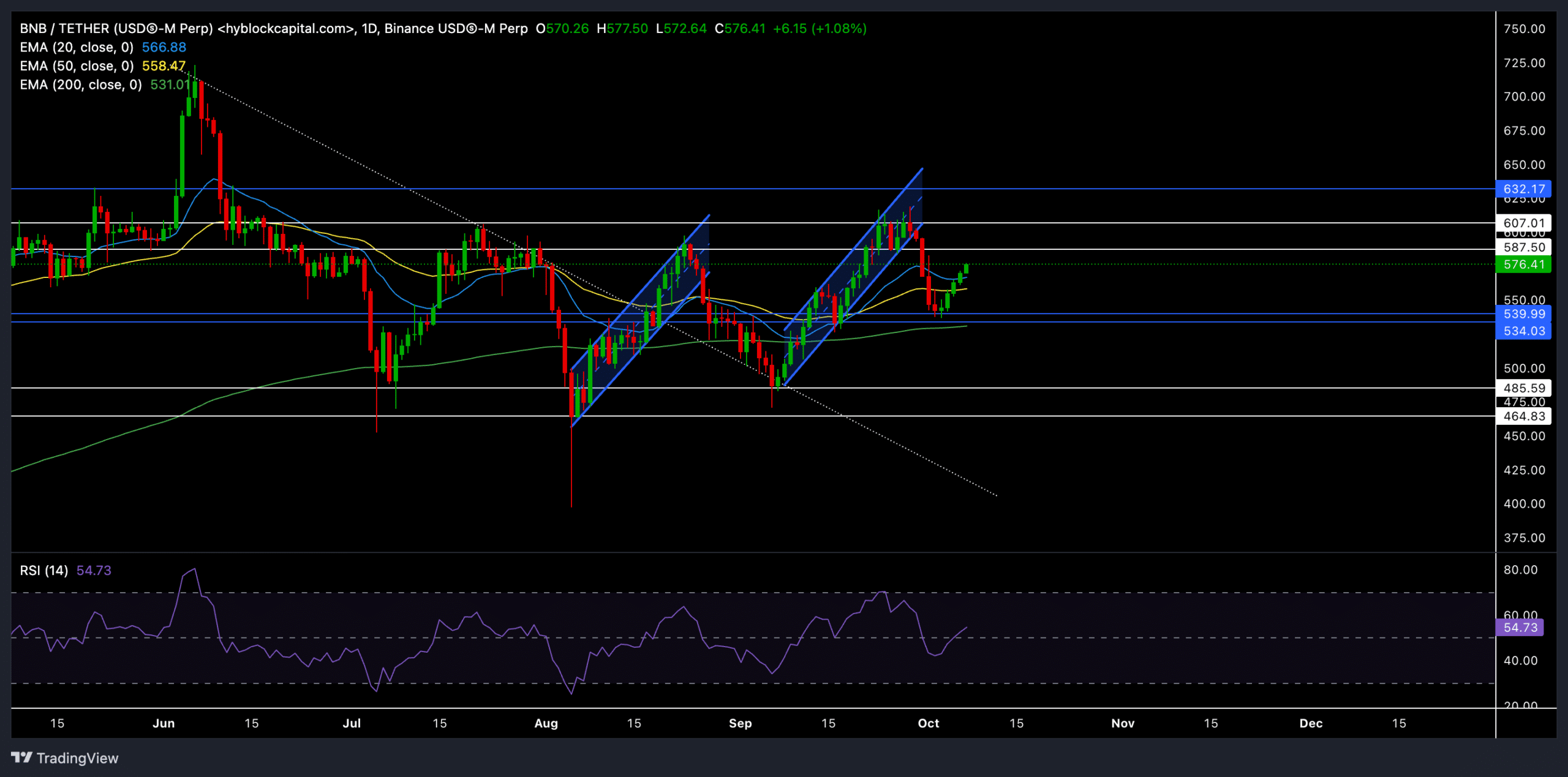Click the 450.00 price axis label
The image size is (1568, 777).
click(1524, 436)
